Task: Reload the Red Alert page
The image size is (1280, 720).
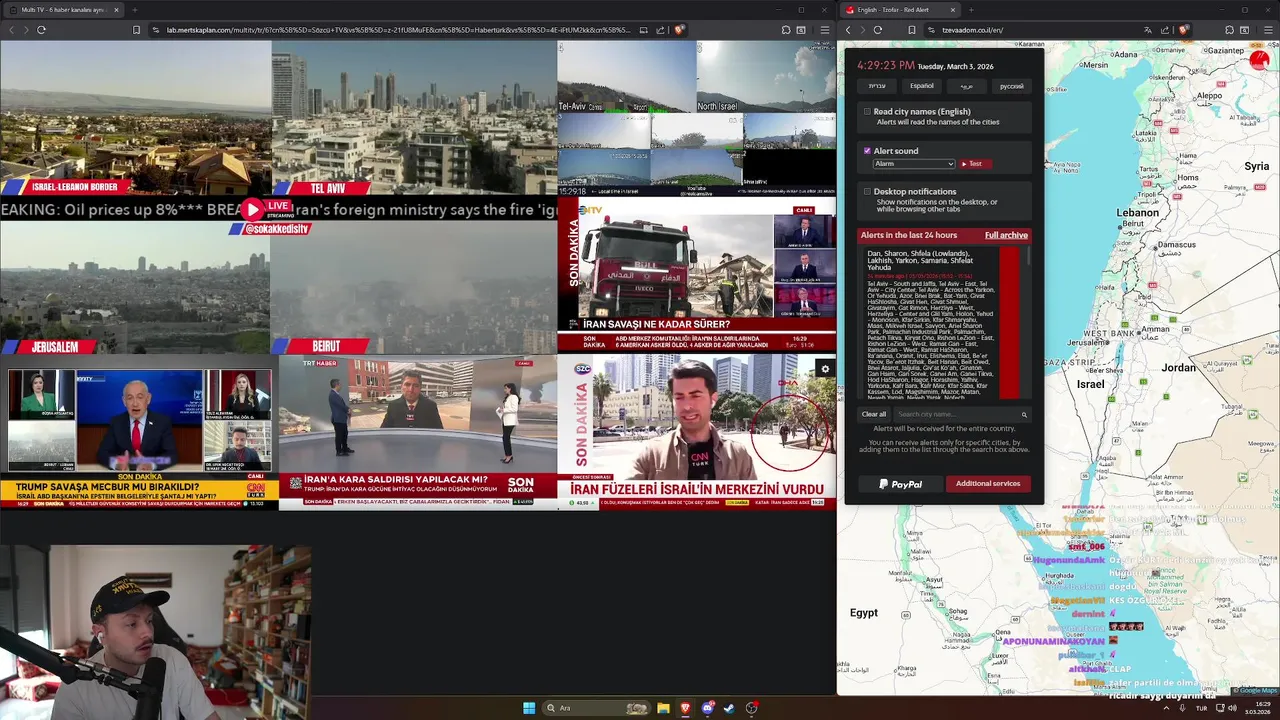Action: [878, 30]
